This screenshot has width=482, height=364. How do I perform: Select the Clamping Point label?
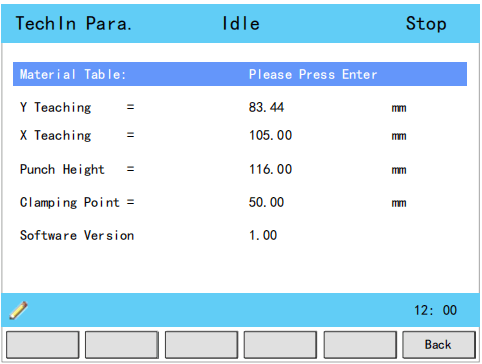click(x=70, y=202)
